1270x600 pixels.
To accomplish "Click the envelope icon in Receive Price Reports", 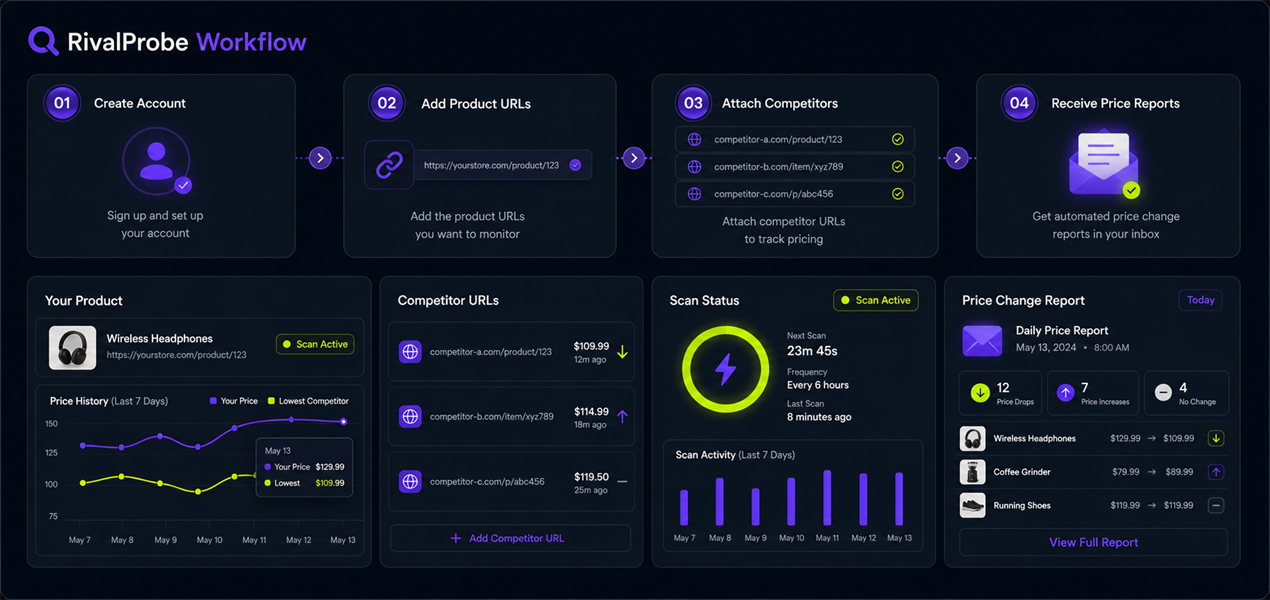I will click(x=1103, y=165).
